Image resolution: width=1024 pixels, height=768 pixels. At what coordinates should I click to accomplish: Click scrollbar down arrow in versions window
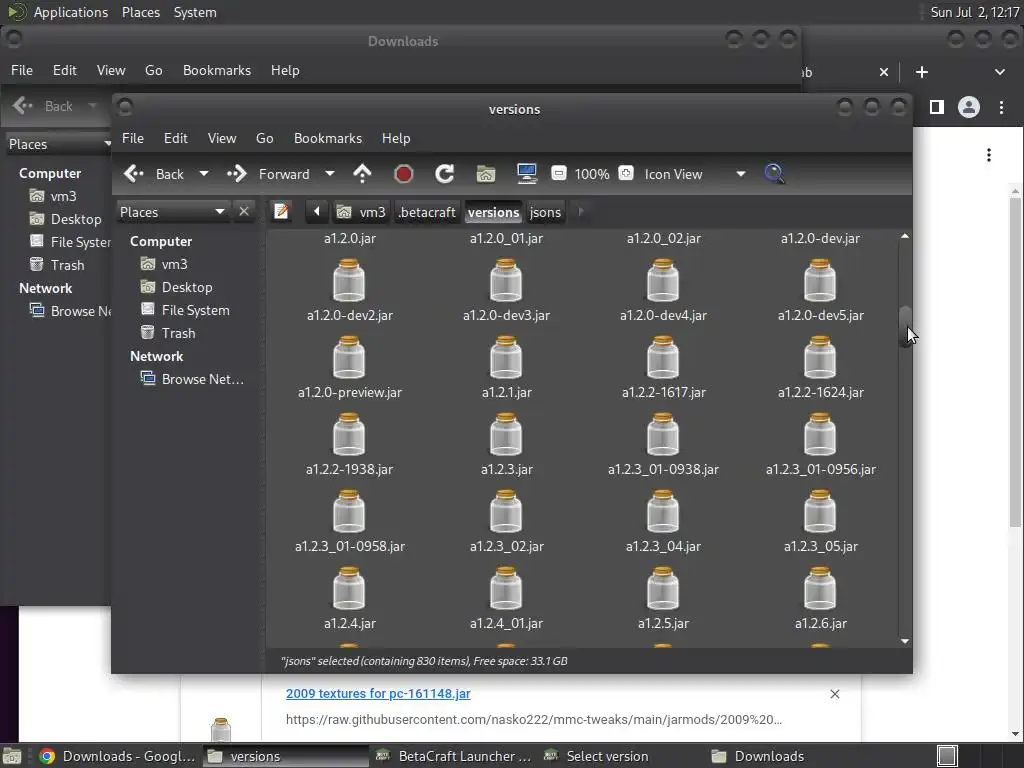point(904,641)
